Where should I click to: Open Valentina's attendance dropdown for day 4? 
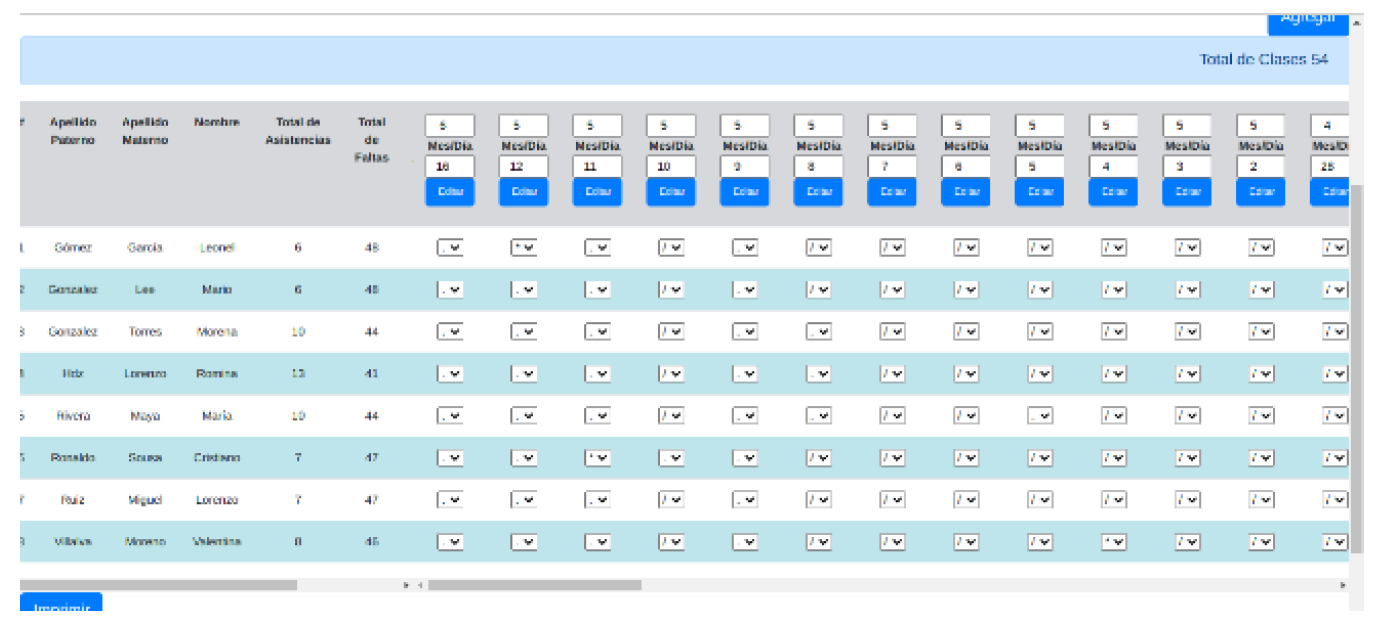pos(1114,542)
